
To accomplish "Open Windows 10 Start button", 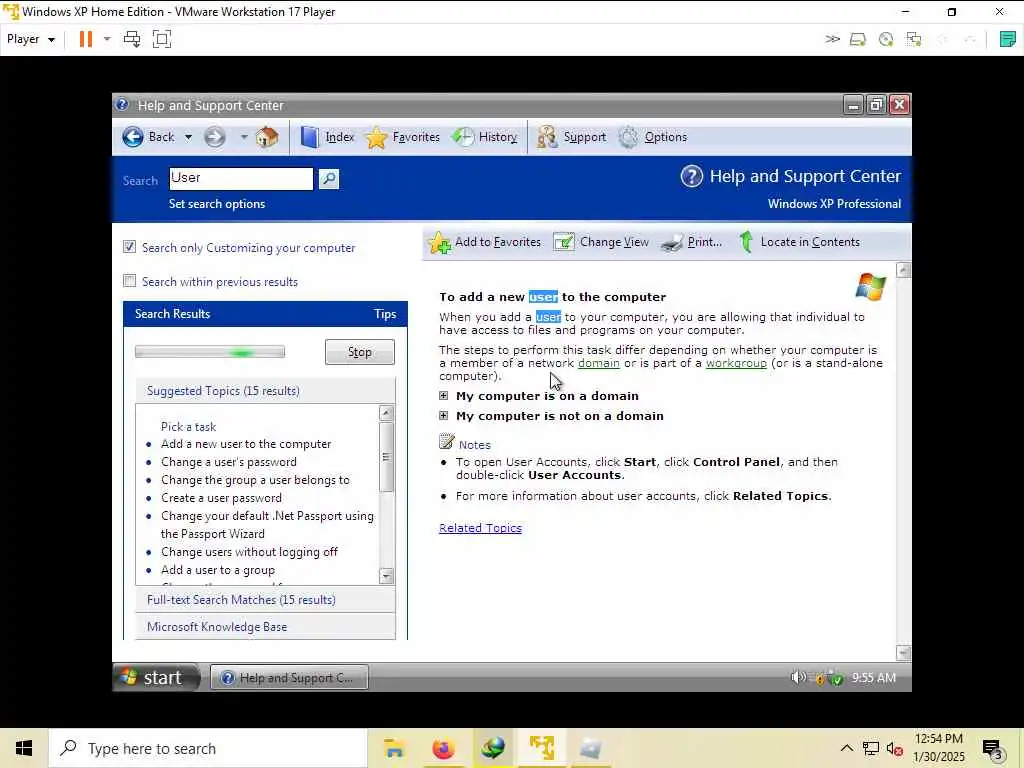I will tap(24, 748).
